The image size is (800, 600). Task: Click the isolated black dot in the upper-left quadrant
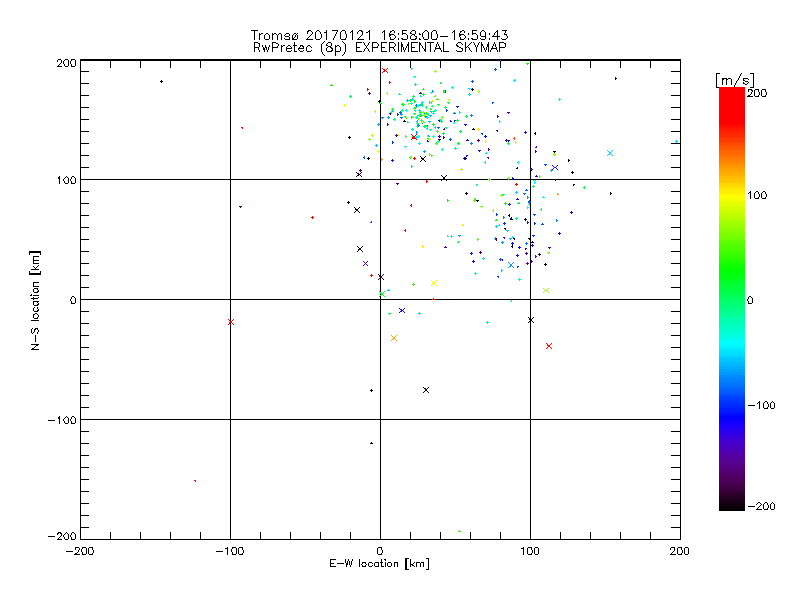point(161,82)
